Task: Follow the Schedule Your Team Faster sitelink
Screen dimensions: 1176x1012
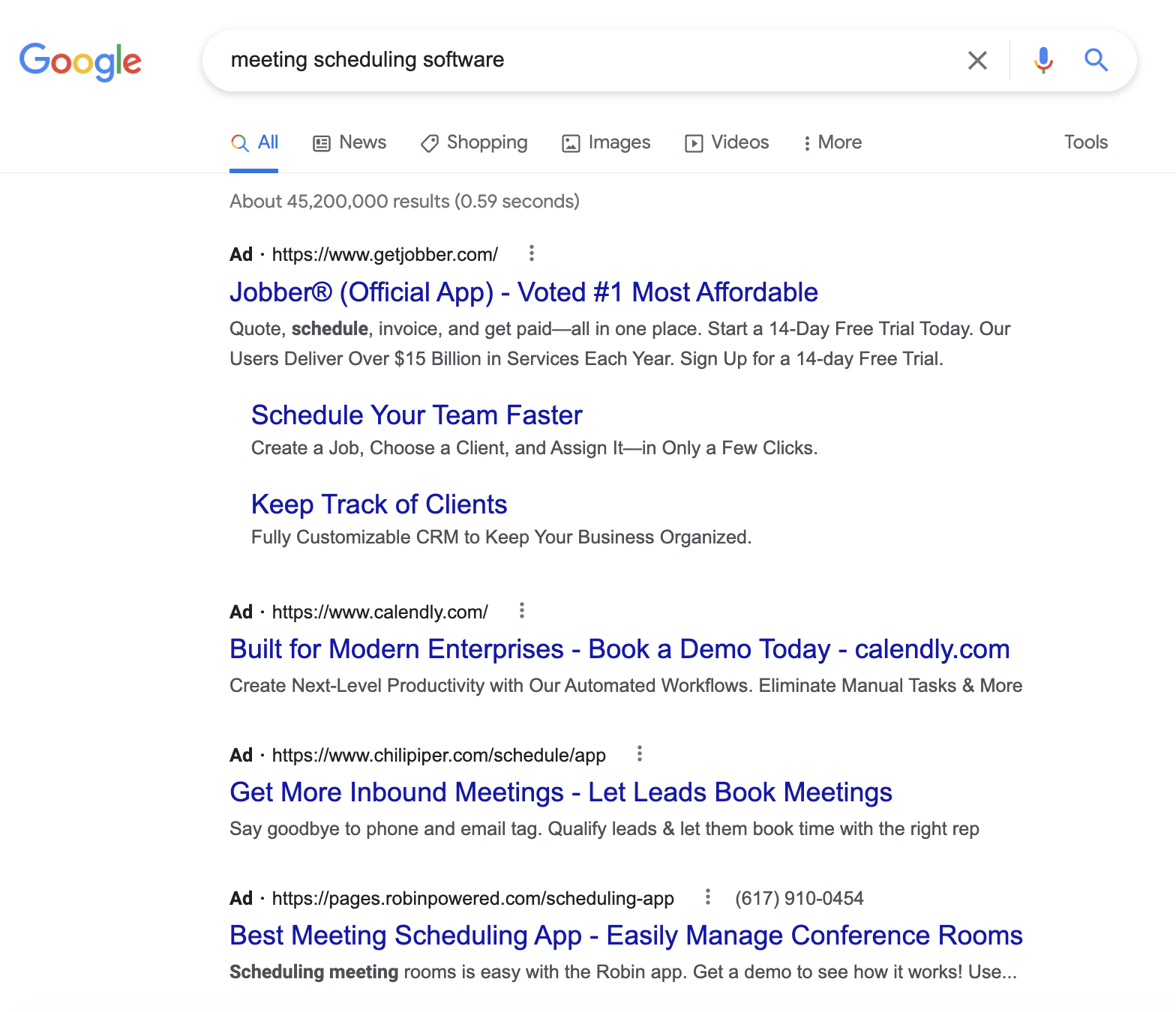Action: pos(417,415)
